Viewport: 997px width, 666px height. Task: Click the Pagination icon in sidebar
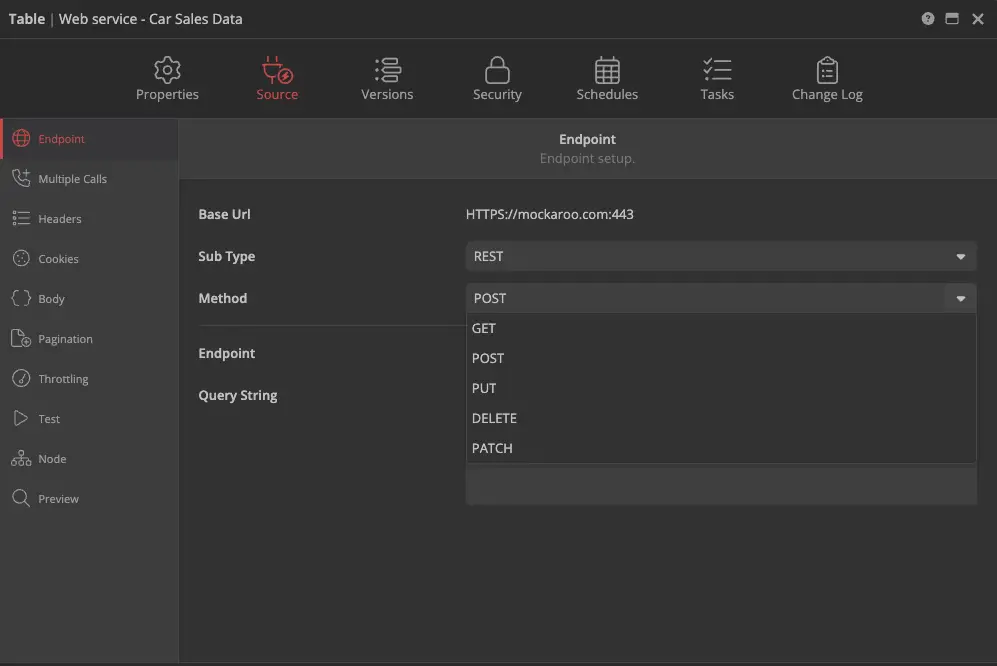coord(21,339)
